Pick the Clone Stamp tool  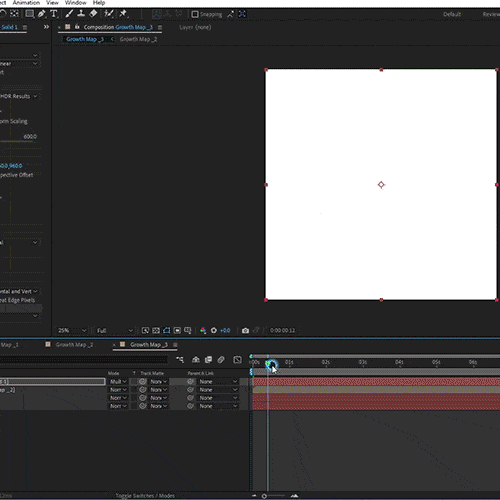coord(81,14)
